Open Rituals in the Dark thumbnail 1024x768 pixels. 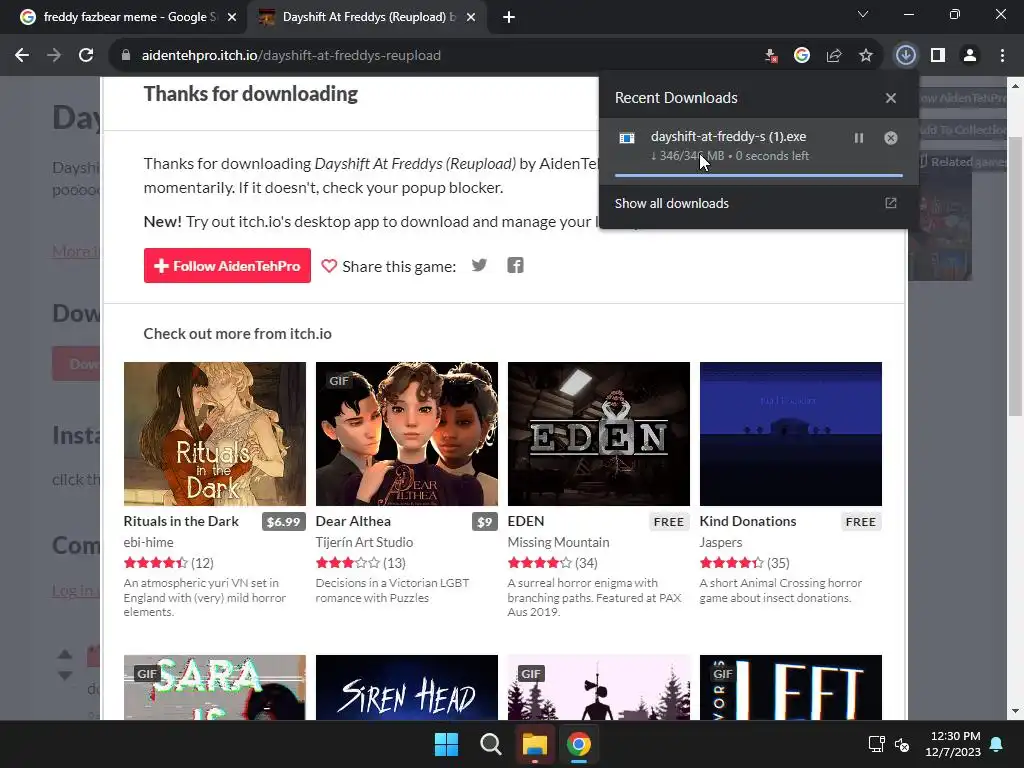pos(215,434)
